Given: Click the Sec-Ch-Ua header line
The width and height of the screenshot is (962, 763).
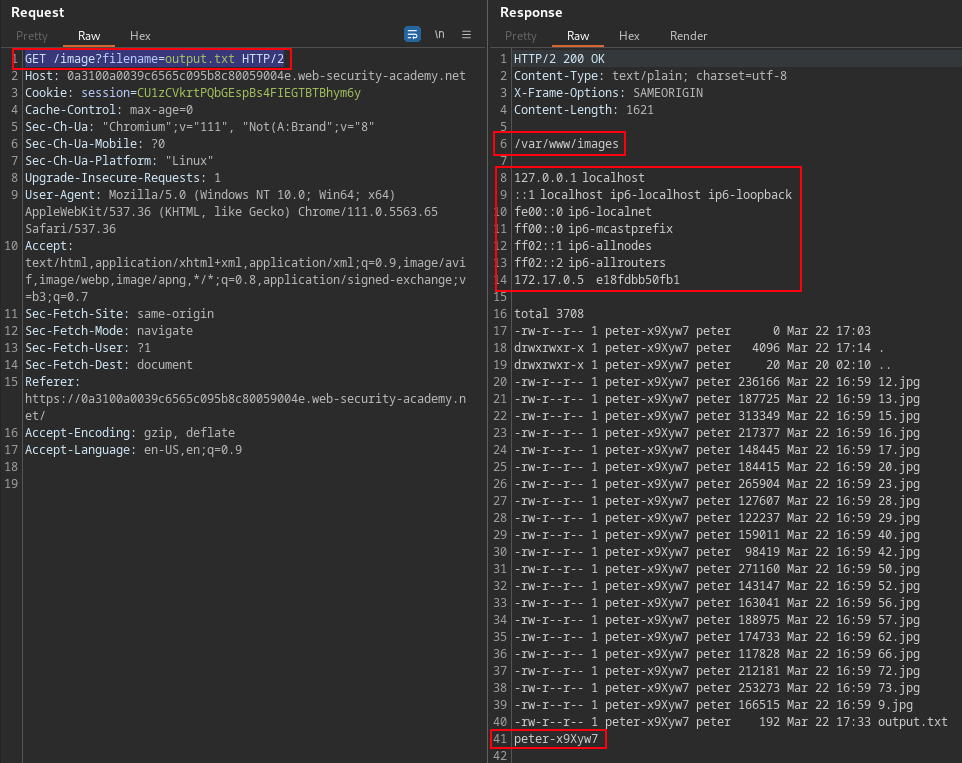Looking at the screenshot, I should [199, 127].
